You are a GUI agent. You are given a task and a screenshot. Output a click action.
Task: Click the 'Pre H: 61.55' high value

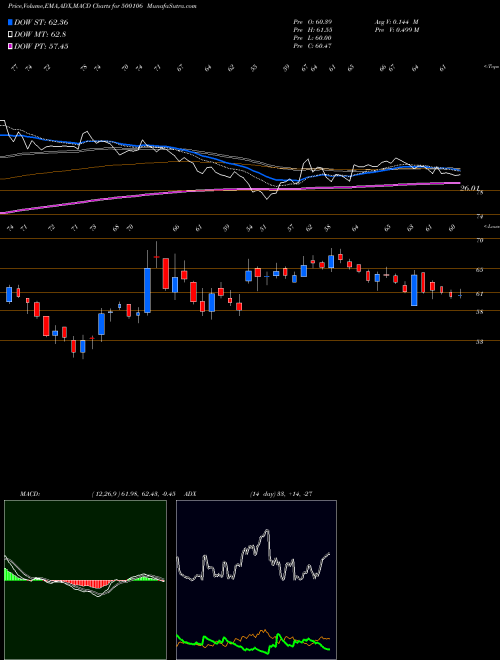[313, 29]
